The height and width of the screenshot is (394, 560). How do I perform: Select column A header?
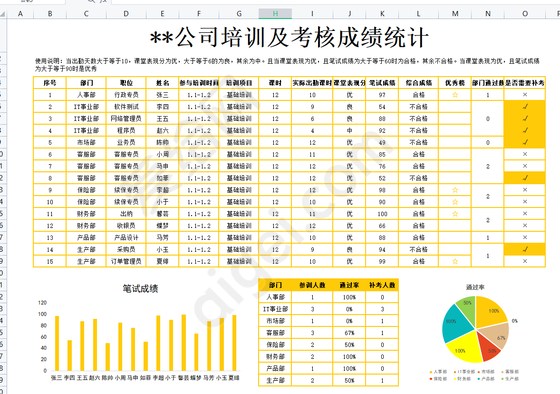[x=20, y=14]
